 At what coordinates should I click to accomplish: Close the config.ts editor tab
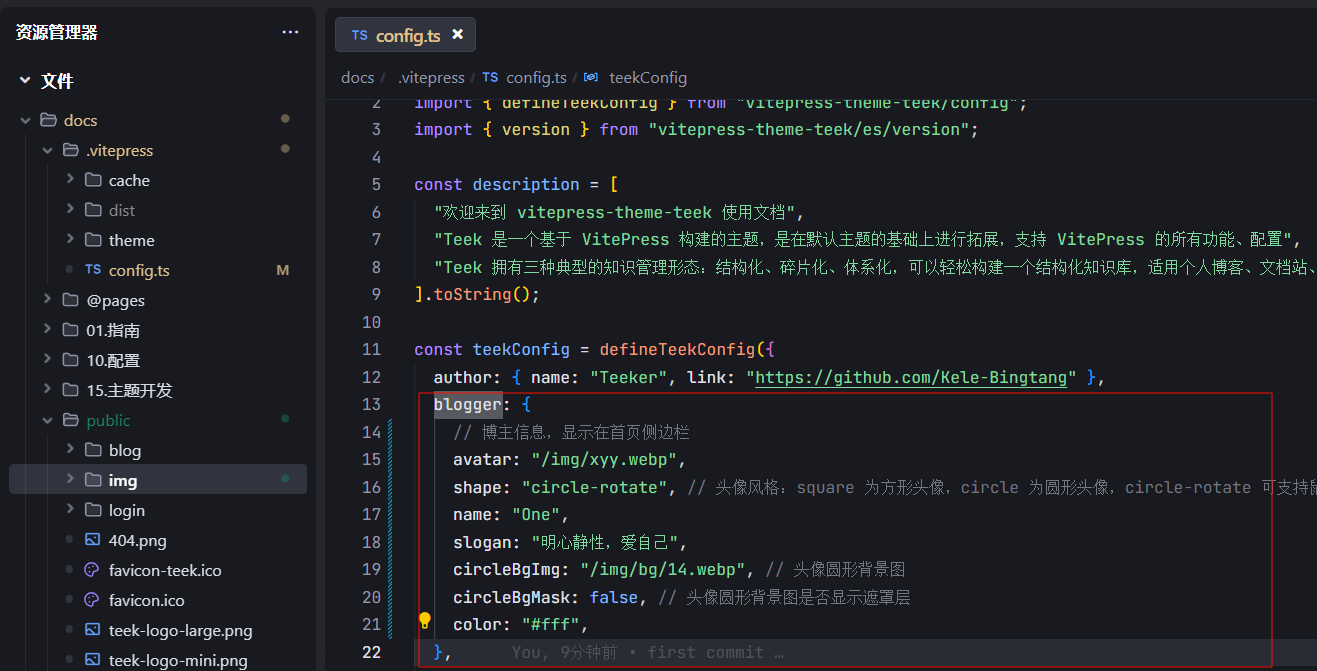point(458,35)
